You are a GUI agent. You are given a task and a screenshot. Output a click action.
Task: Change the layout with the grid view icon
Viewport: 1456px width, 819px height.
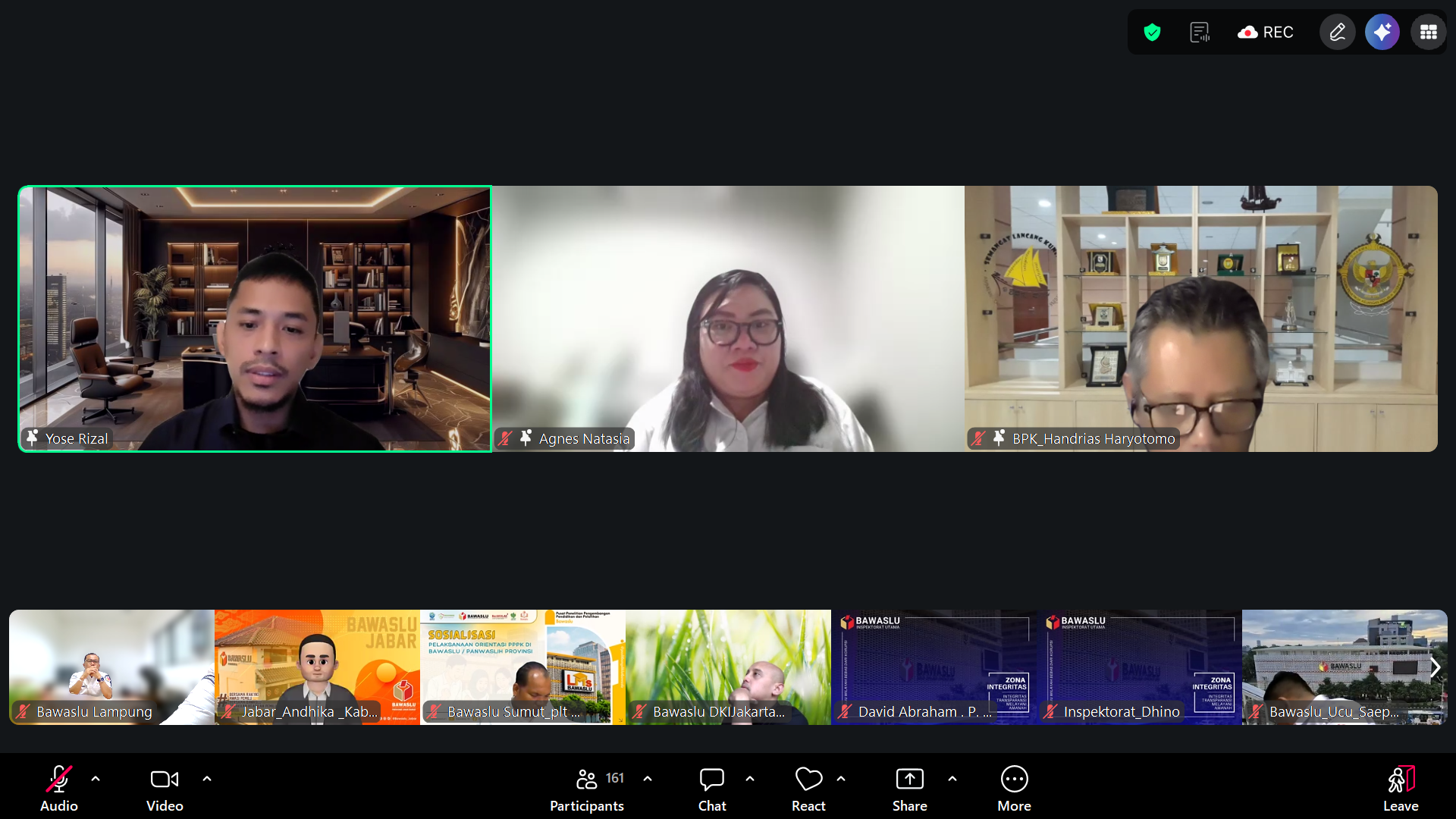click(x=1429, y=32)
